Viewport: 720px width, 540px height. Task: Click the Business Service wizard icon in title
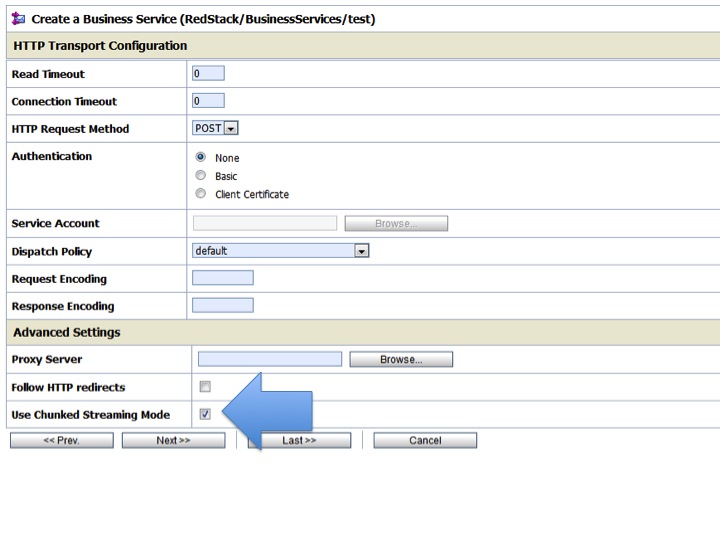[18, 19]
